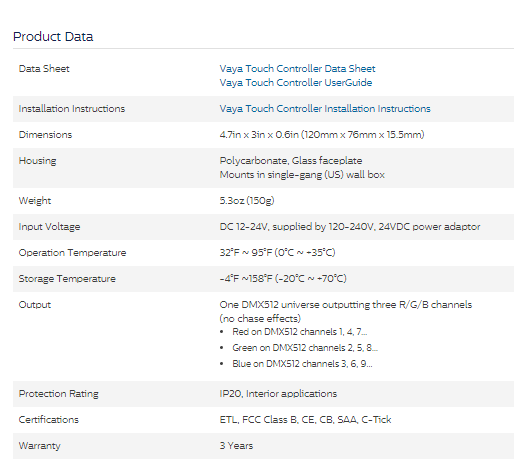Click the Installation Instructions row label
The image size is (514, 468).
pos(72,109)
